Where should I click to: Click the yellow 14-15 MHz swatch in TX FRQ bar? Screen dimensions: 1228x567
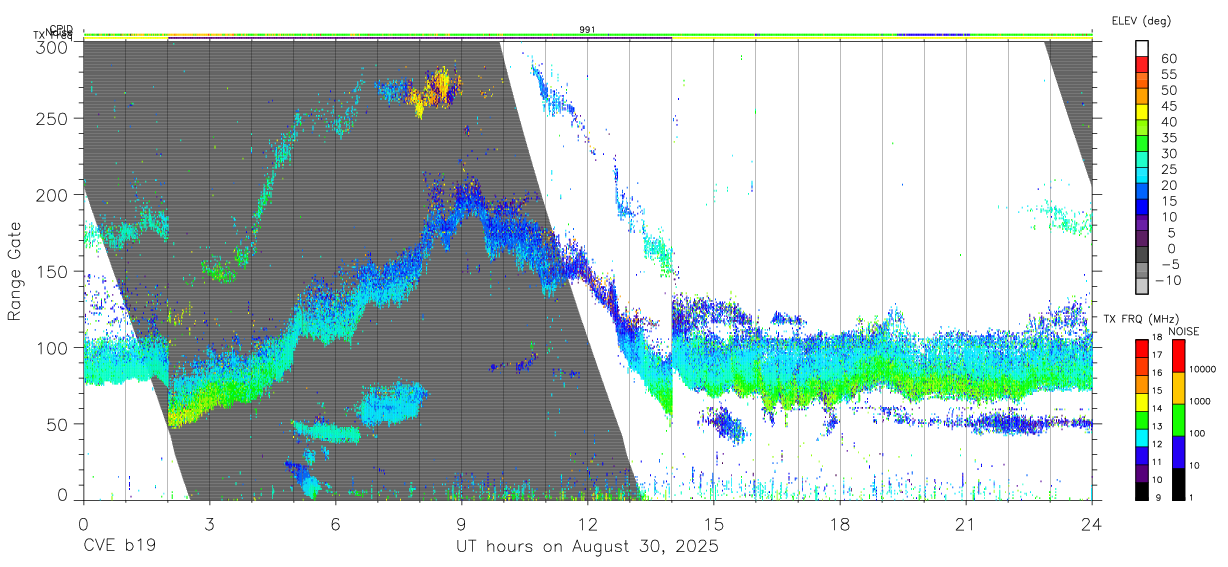coord(1142,400)
